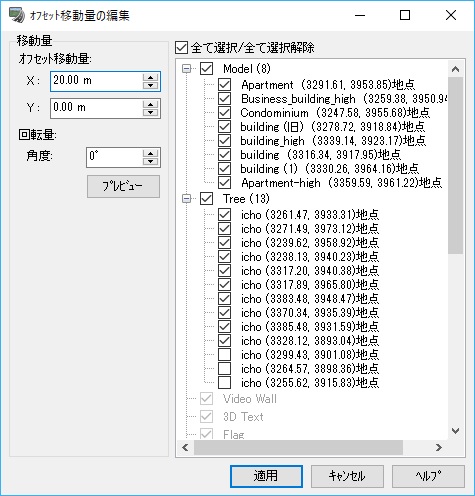Click the X offset spinner up arrow
475x496 pixels.
150,77
